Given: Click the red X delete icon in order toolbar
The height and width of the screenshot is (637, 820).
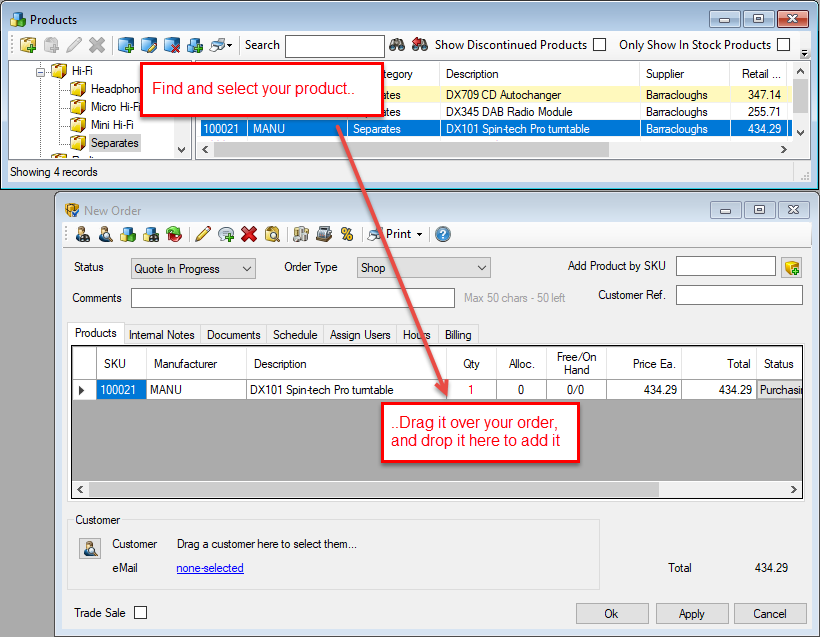Looking at the screenshot, I should pos(249,234).
